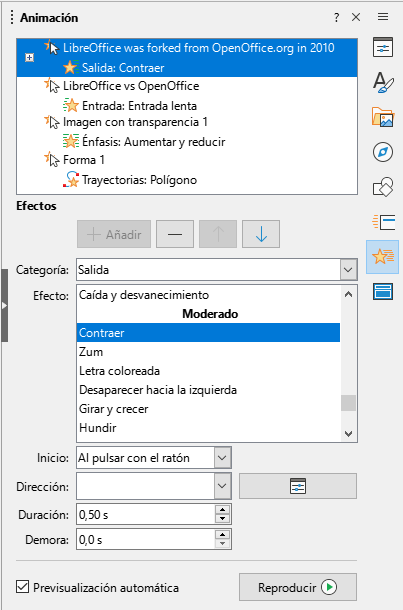Remove effect with the minus button
The image size is (403, 610).
(175, 234)
